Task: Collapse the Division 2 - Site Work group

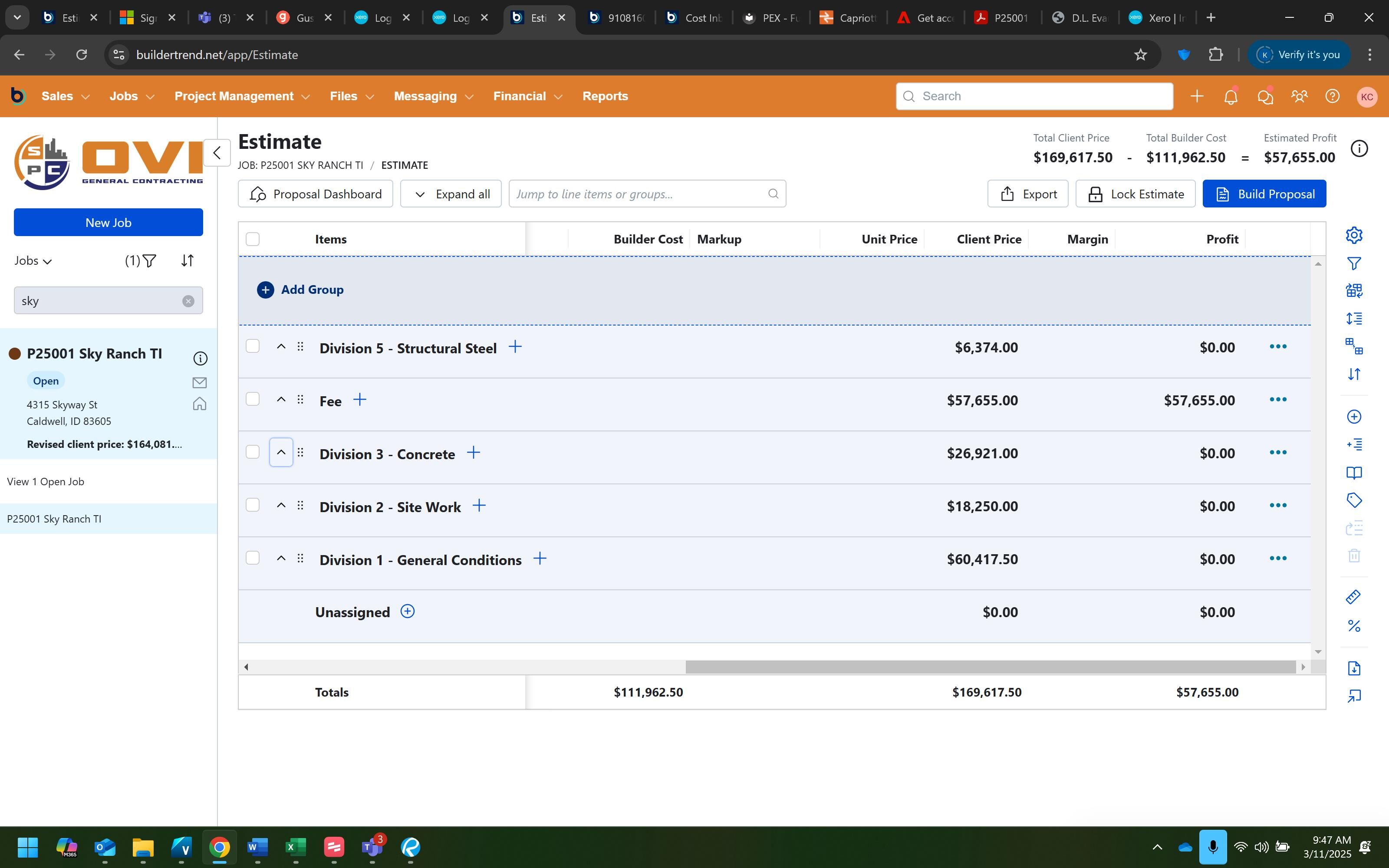Action: pos(281,505)
